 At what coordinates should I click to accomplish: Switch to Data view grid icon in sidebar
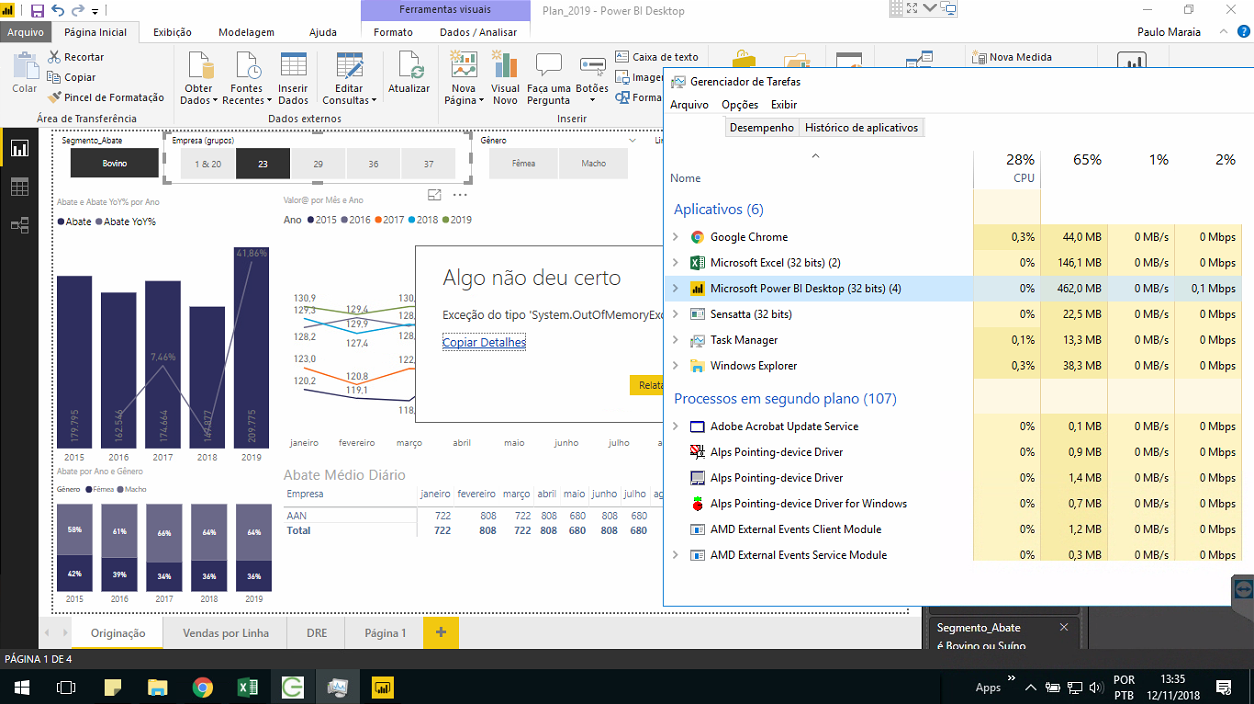[x=19, y=187]
